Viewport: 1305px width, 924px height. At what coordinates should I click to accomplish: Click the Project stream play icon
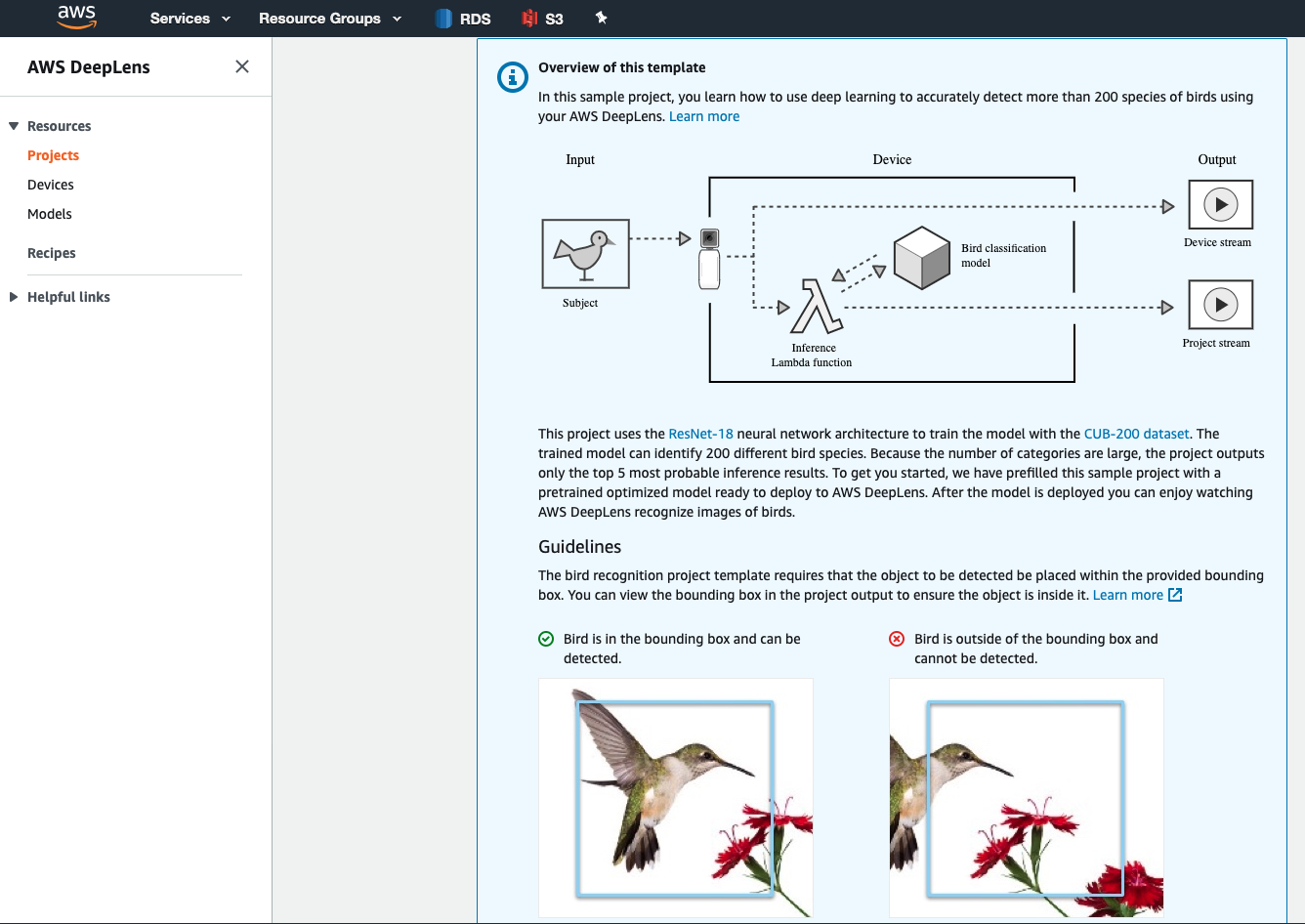pos(1220,305)
